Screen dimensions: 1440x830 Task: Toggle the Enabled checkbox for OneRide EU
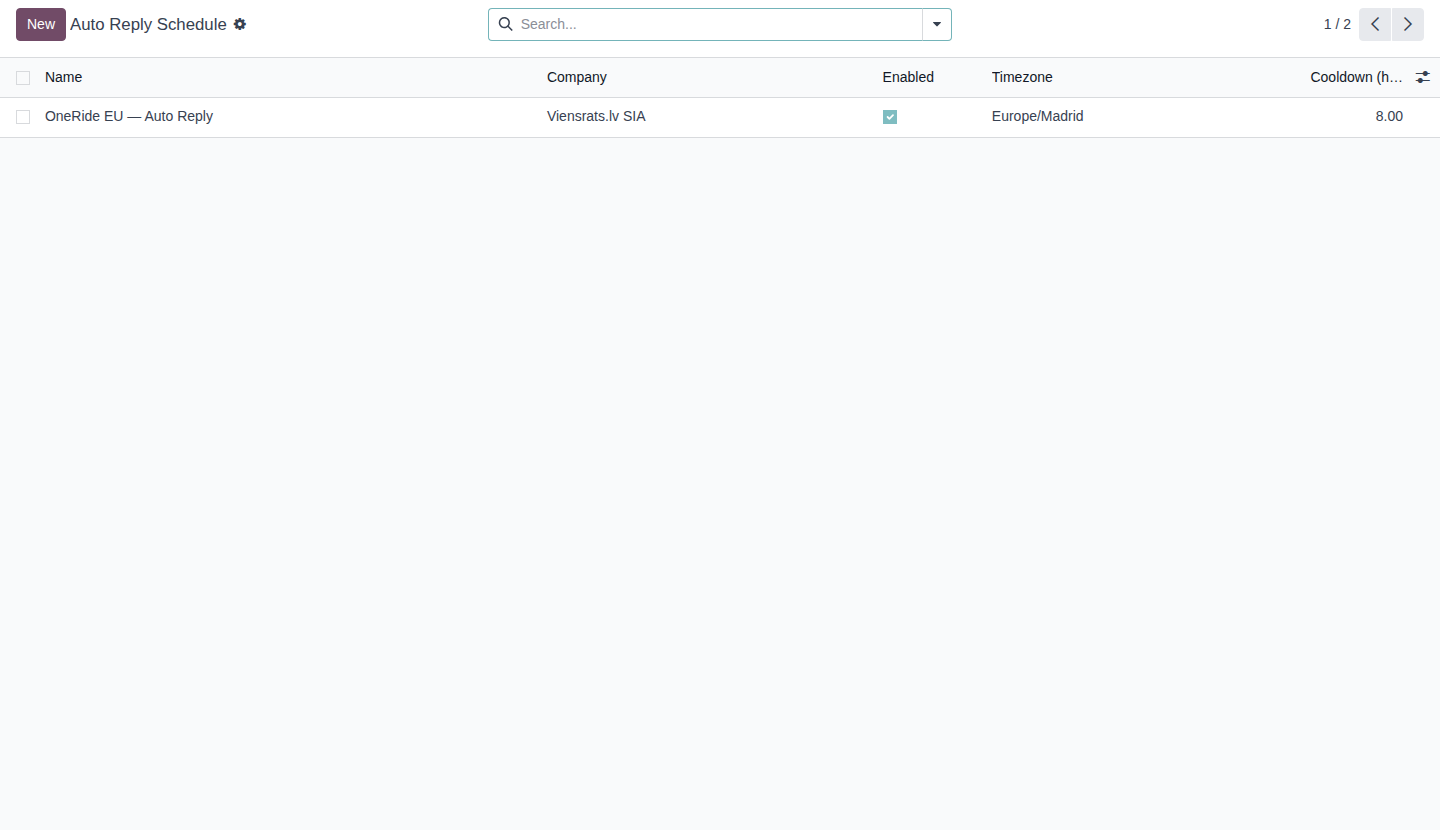[890, 116]
